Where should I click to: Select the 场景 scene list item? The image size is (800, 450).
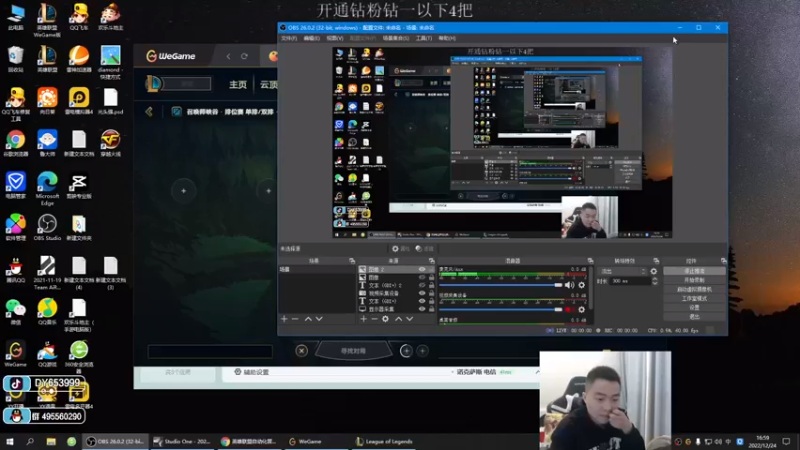(316, 269)
